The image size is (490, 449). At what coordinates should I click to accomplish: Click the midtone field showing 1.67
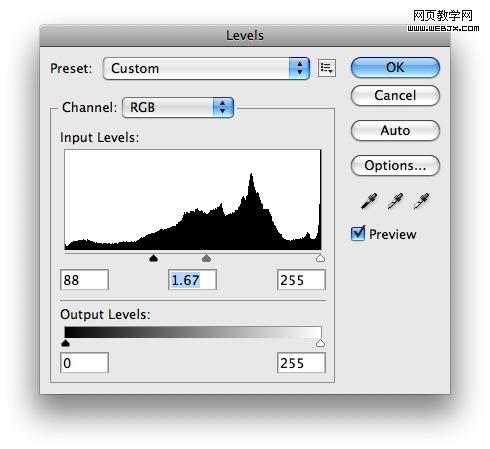point(192,280)
